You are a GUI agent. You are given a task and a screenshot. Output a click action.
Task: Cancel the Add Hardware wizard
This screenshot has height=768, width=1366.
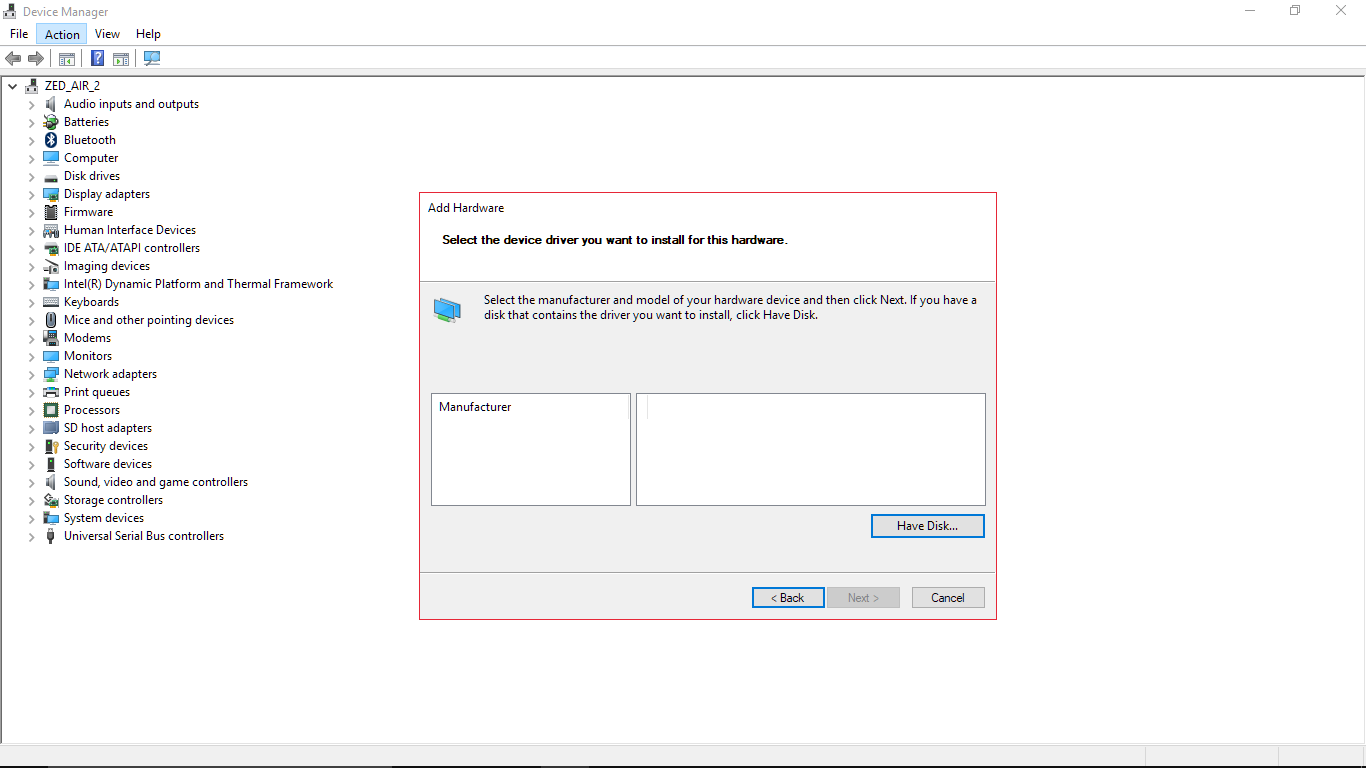pyautogui.click(x=948, y=598)
